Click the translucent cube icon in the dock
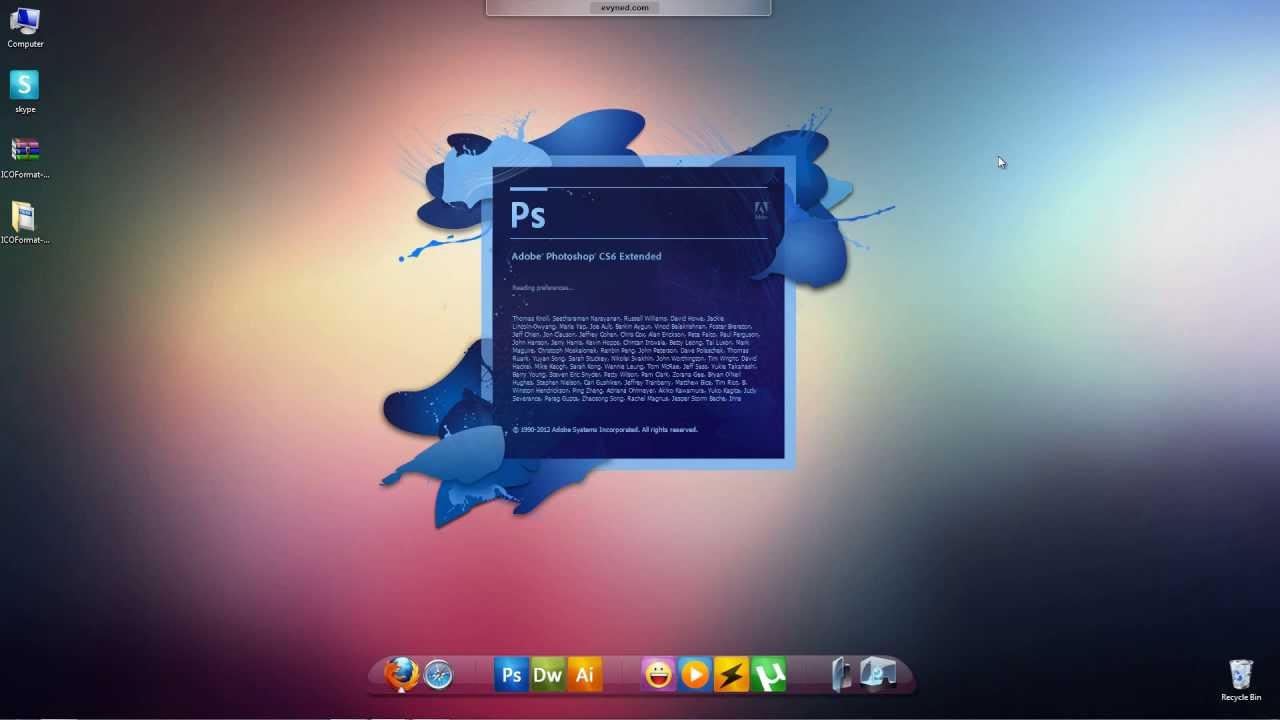1280x720 pixels. (877, 675)
